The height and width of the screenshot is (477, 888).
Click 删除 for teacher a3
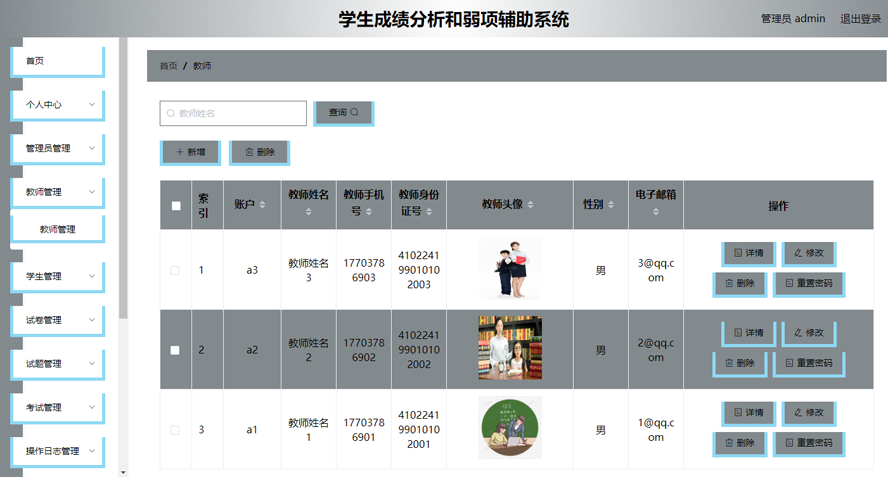[740, 283]
